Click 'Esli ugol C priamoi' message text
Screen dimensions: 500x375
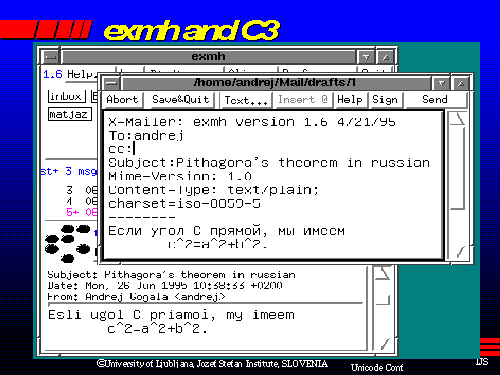pos(171,315)
